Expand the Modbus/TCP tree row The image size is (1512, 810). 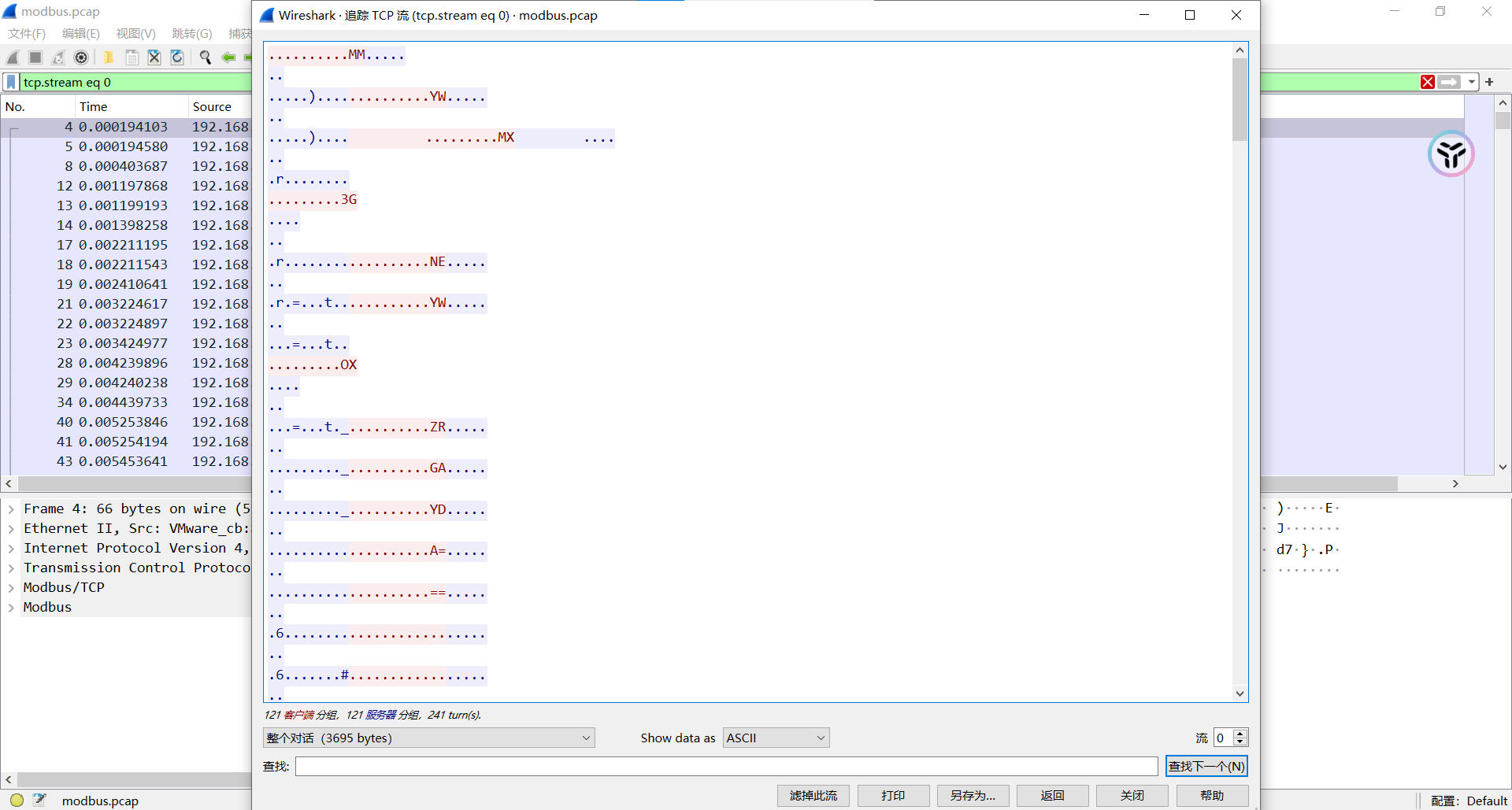tap(11, 588)
